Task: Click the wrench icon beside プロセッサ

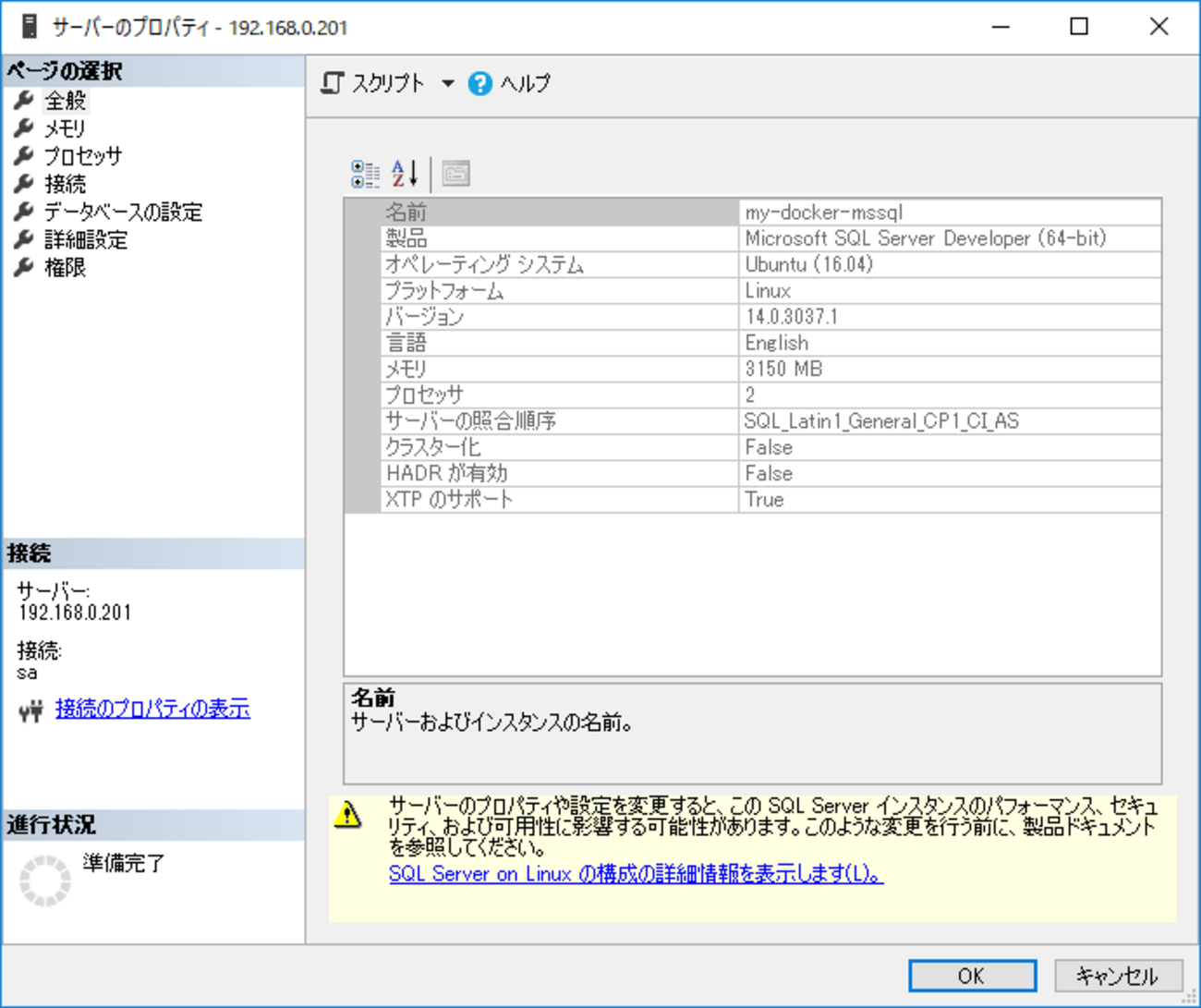Action: 24,155
